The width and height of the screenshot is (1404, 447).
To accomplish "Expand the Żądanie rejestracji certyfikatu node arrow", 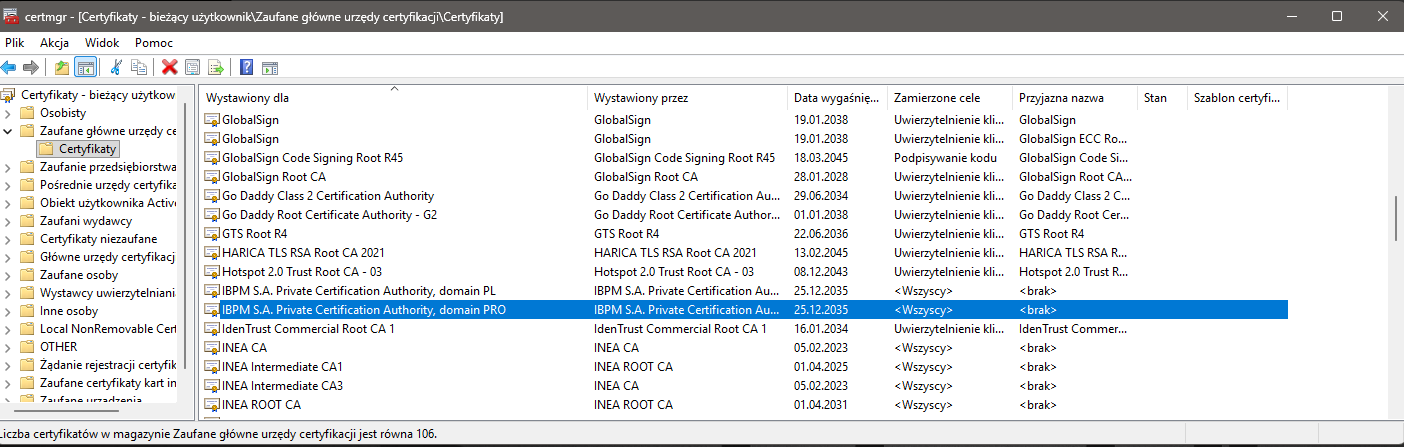I will click(8, 365).
